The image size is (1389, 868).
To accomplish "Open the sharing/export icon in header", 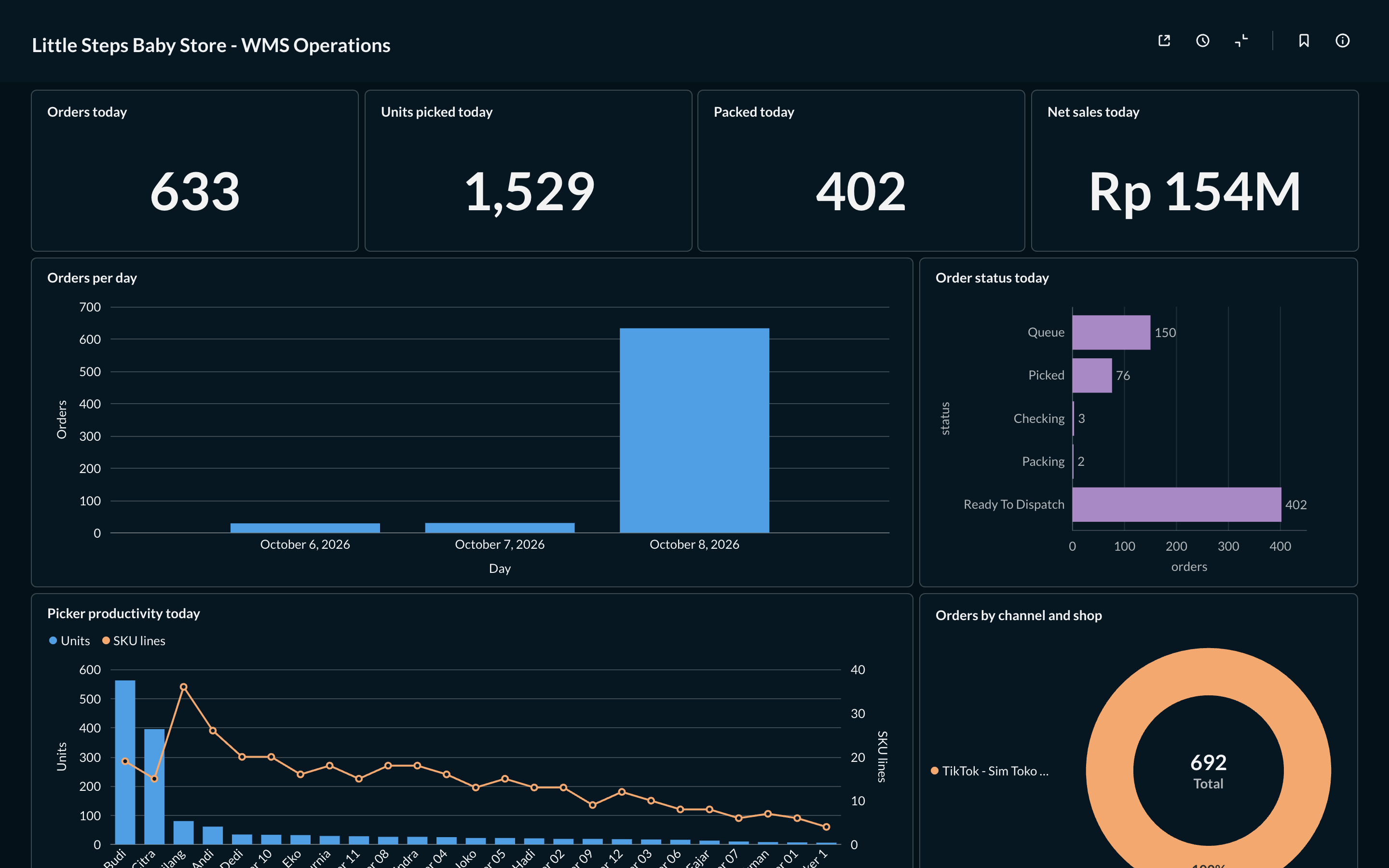I will coord(1164,41).
